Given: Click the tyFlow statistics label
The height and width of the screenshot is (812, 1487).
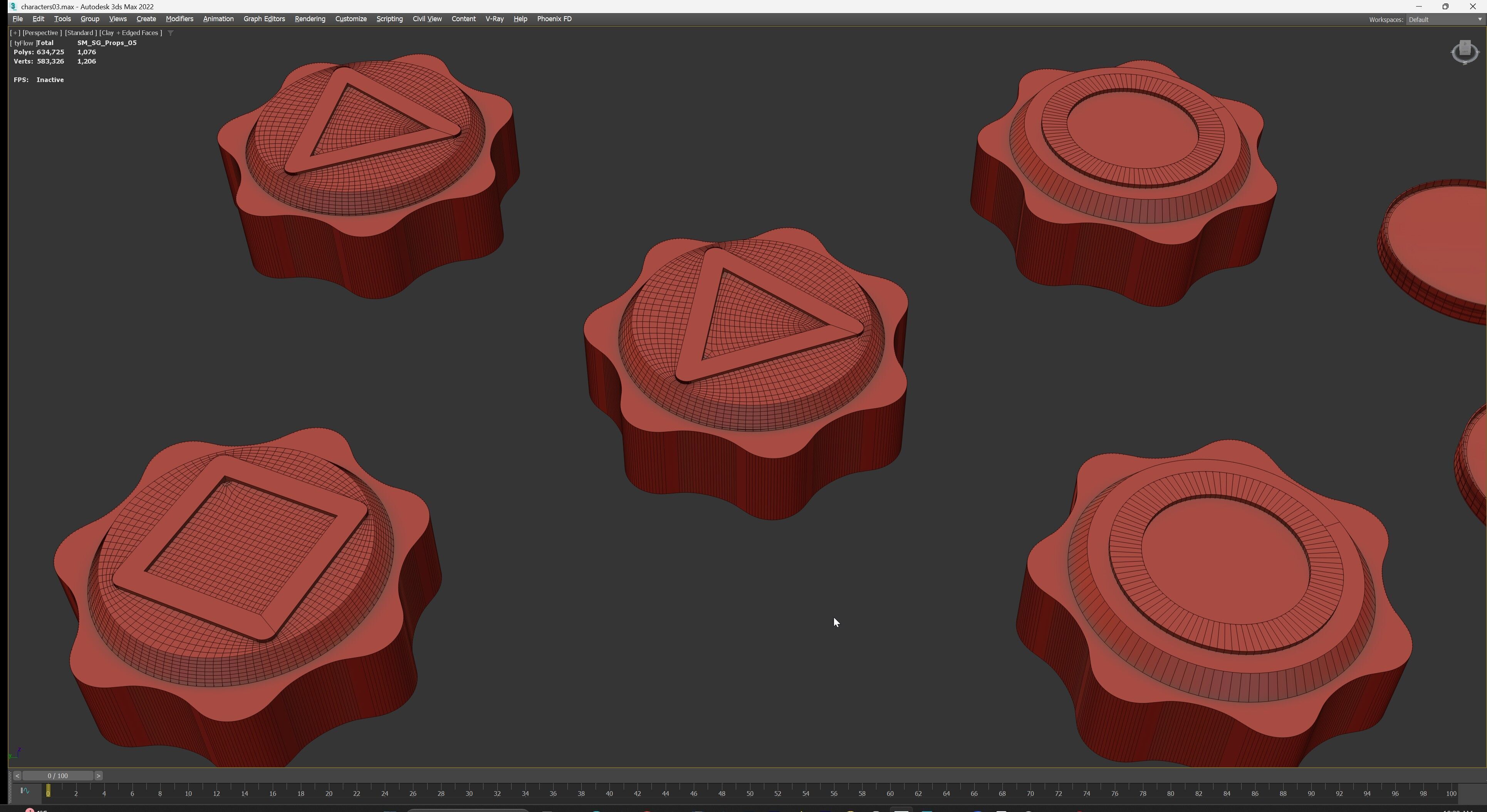Looking at the screenshot, I should [23, 43].
